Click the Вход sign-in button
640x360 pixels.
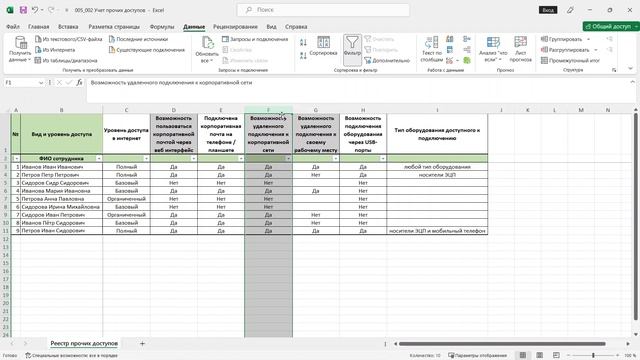[548, 10]
